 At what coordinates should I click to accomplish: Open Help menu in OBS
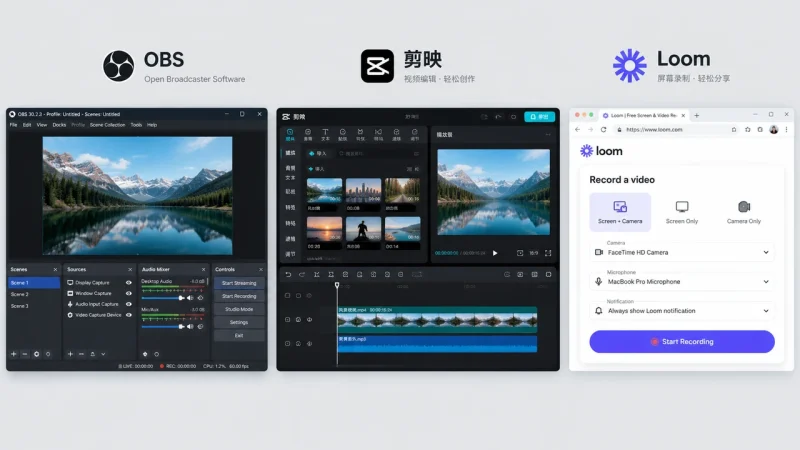click(x=152, y=125)
